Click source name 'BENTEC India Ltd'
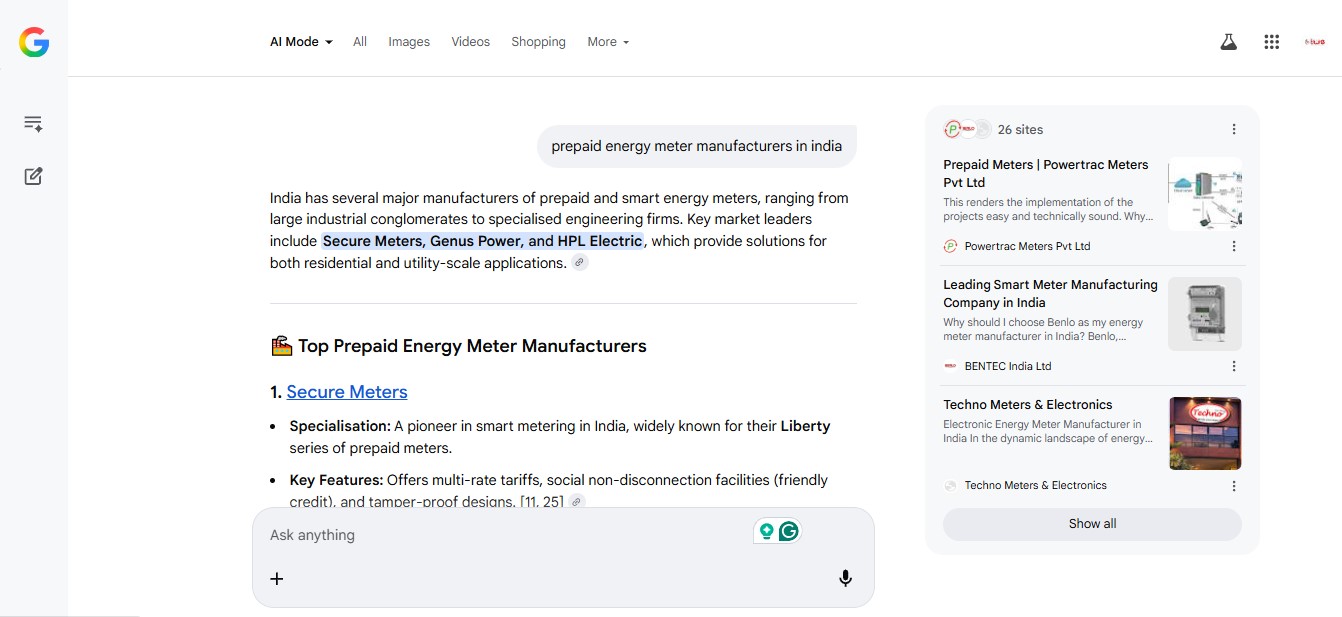This screenshot has height=617, width=1342. tap(1008, 366)
